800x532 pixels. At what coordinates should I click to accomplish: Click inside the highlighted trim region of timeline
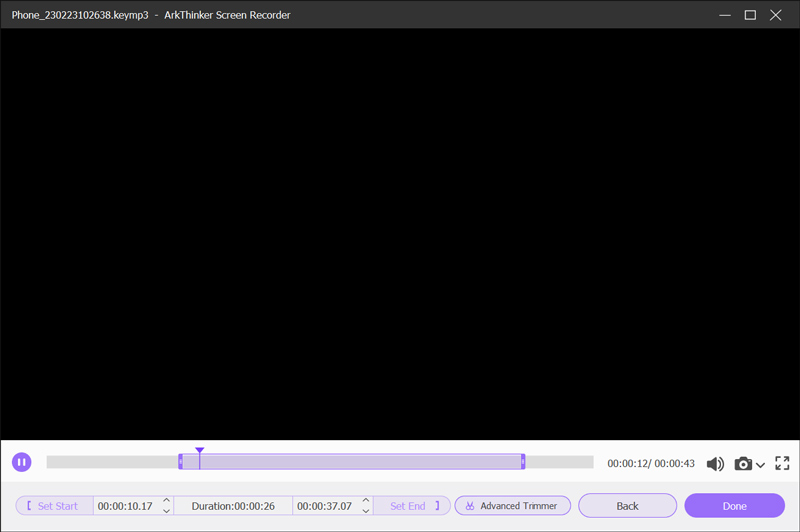click(352, 462)
